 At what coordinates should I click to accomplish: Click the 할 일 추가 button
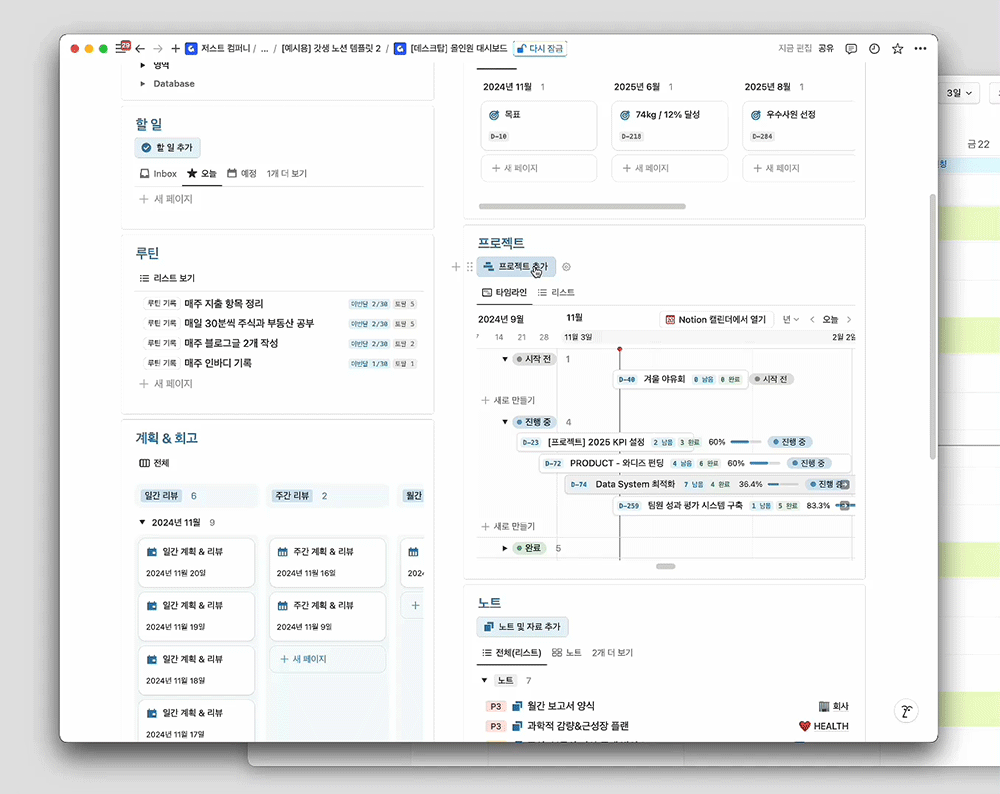pyautogui.click(x=168, y=148)
